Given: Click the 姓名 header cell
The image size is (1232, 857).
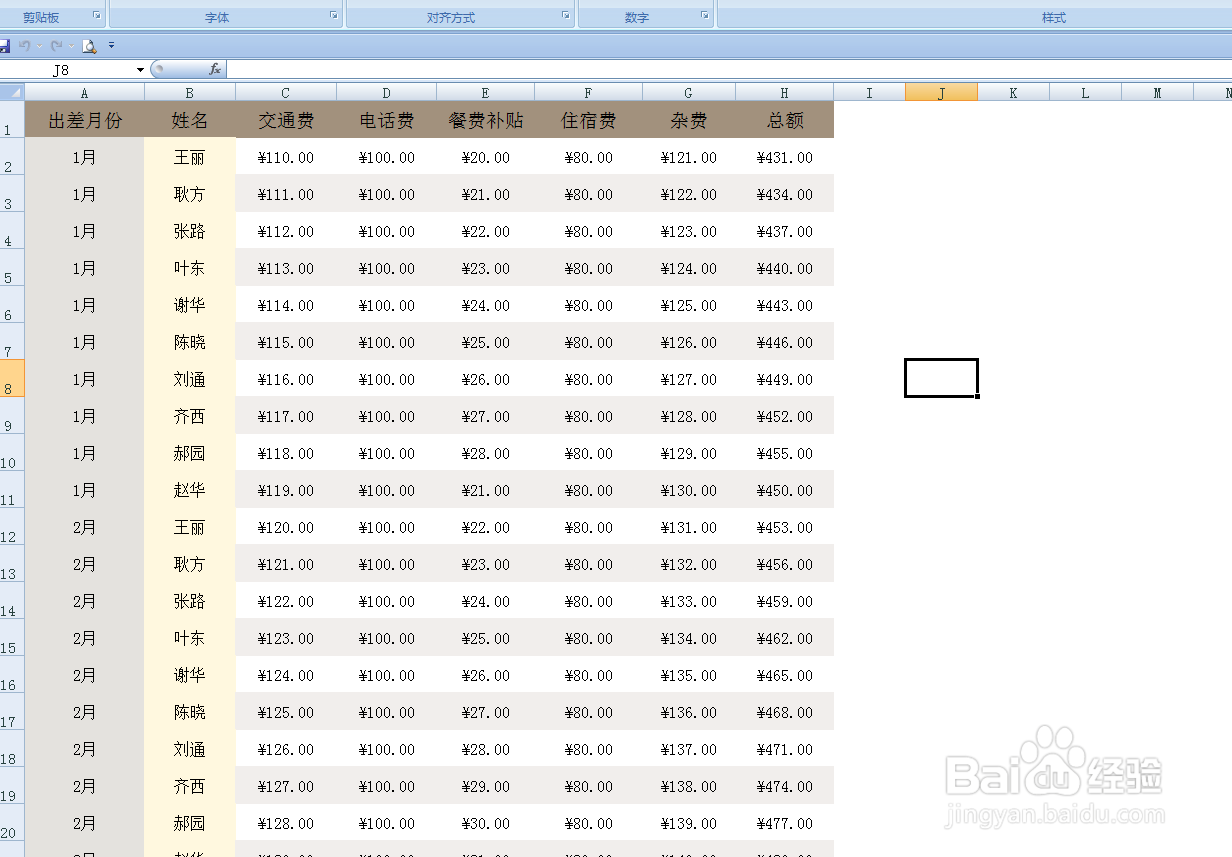Looking at the screenshot, I should tap(190, 120).
